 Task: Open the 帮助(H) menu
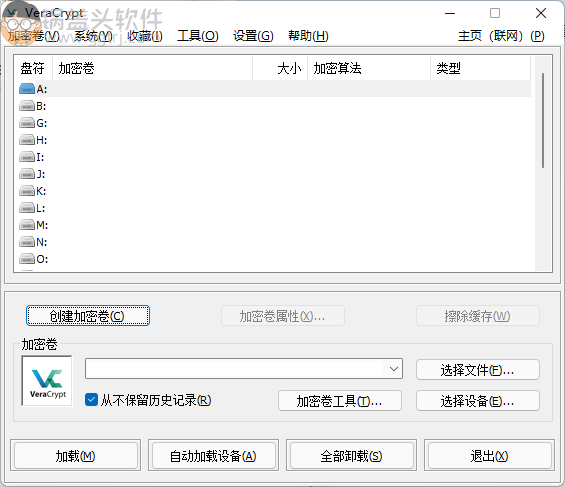pos(308,36)
